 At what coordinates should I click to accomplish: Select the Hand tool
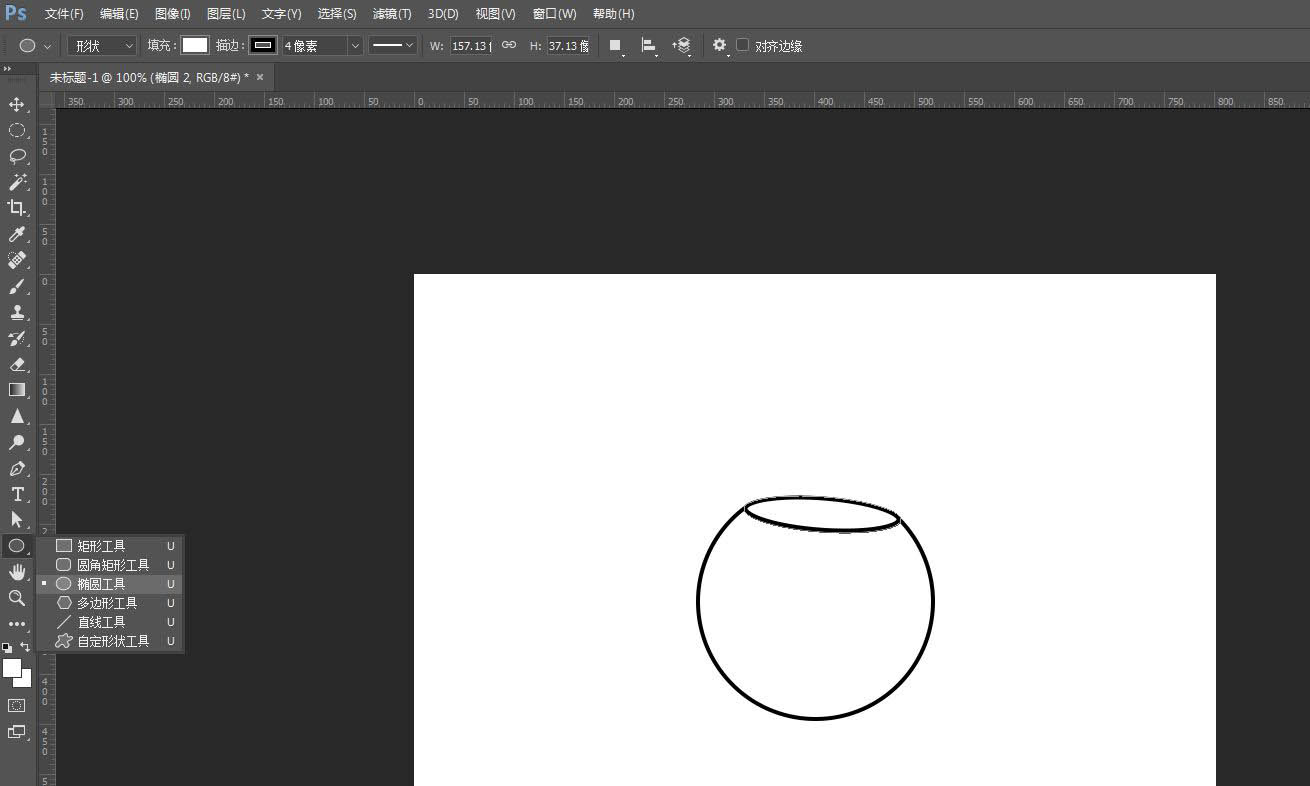(x=17, y=572)
